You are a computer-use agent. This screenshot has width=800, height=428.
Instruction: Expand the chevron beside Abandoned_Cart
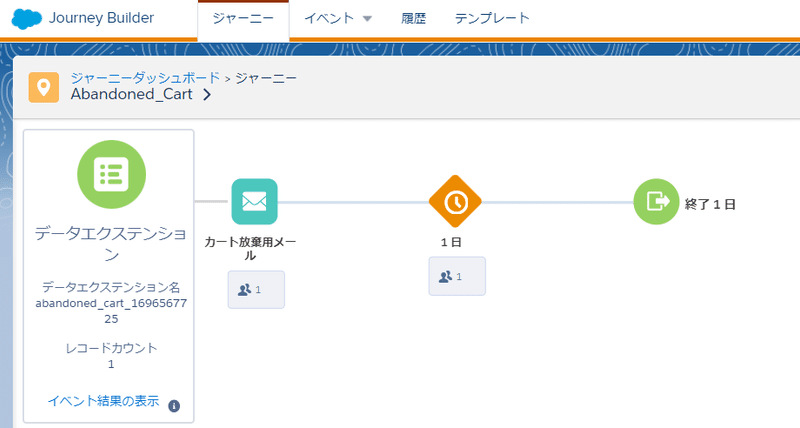point(207,94)
